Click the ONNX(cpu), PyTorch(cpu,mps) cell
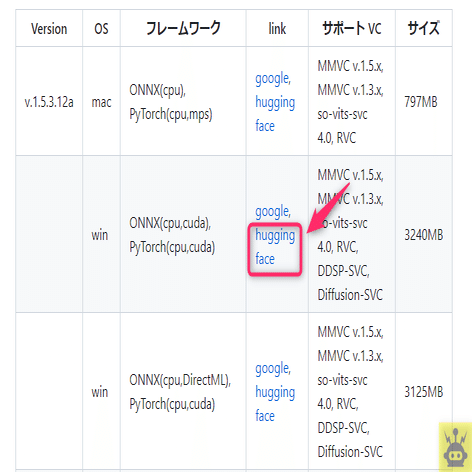The height and width of the screenshot is (472, 472). [x=183, y=101]
